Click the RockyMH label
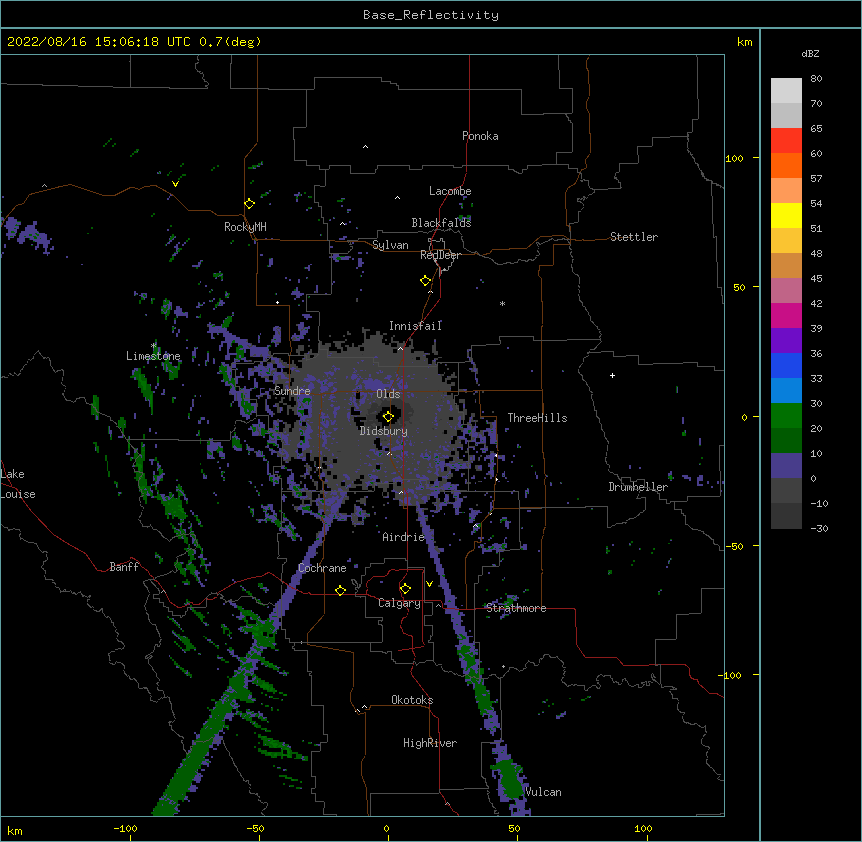862x842 pixels. [245, 227]
